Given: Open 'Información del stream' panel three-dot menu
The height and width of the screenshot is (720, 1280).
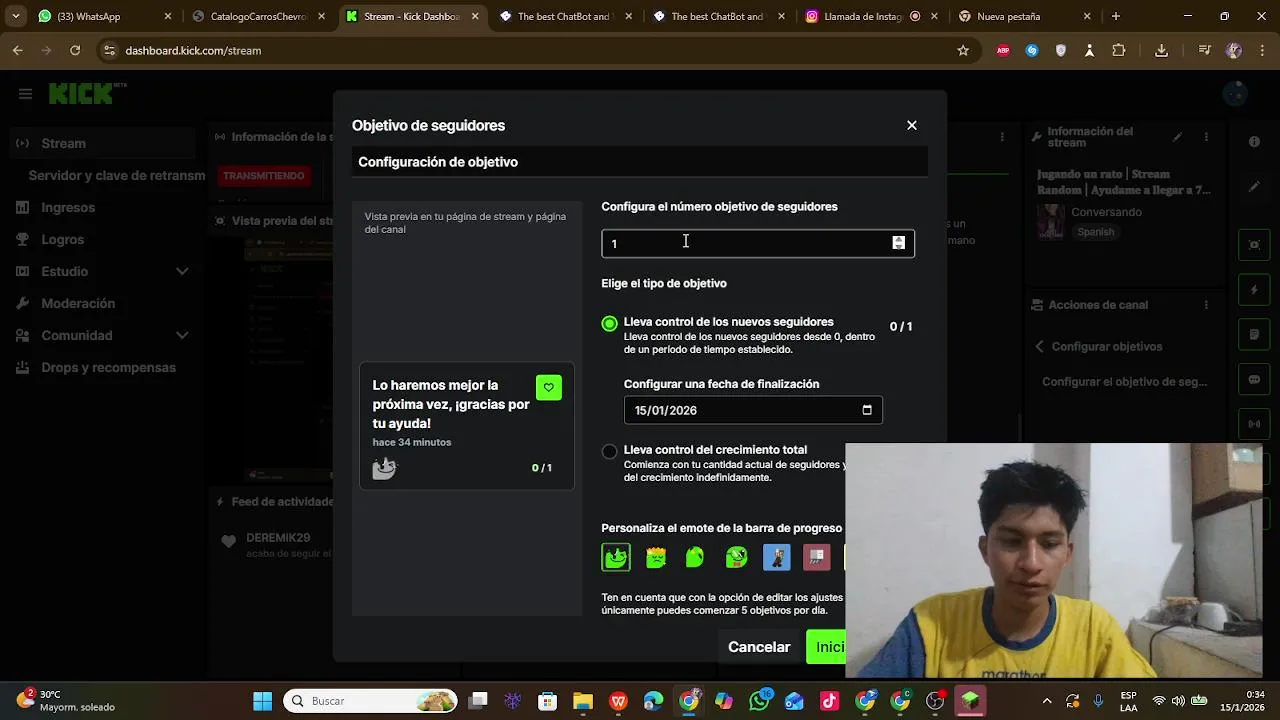Looking at the screenshot, I should (1208, 137).
